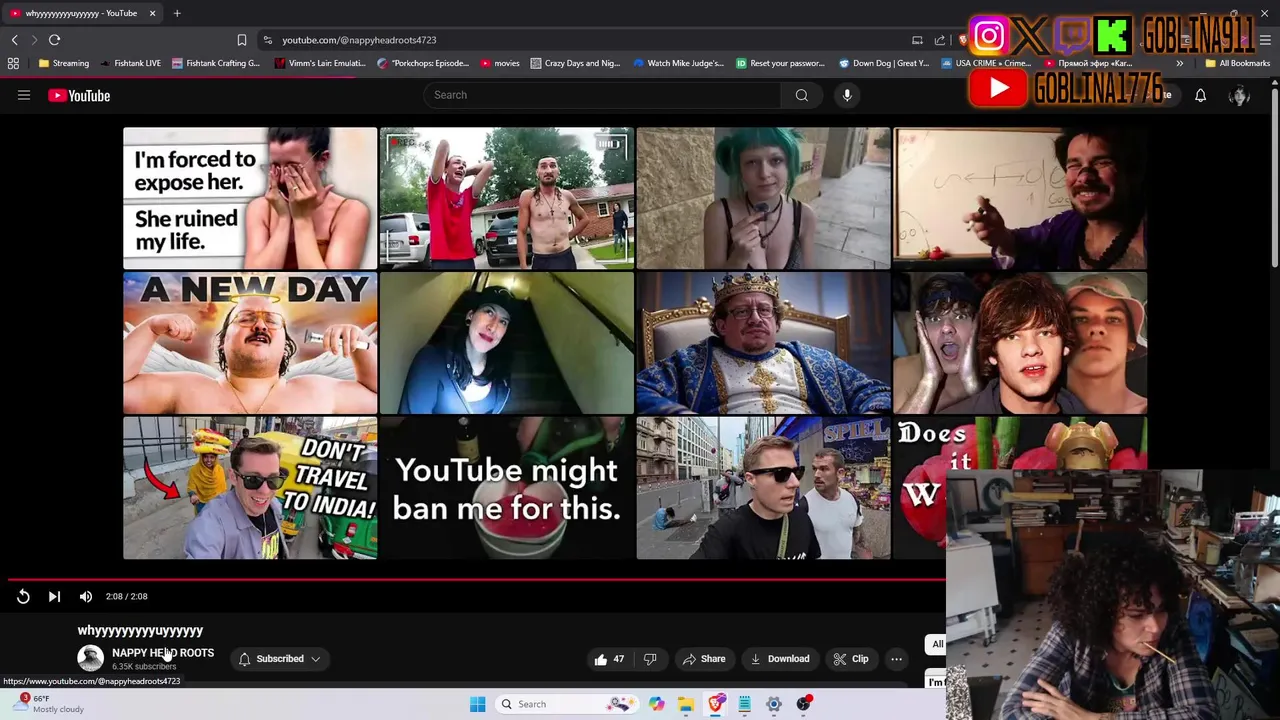
Task: Open the SPIEL street suggested video
Action: [763, 488]
